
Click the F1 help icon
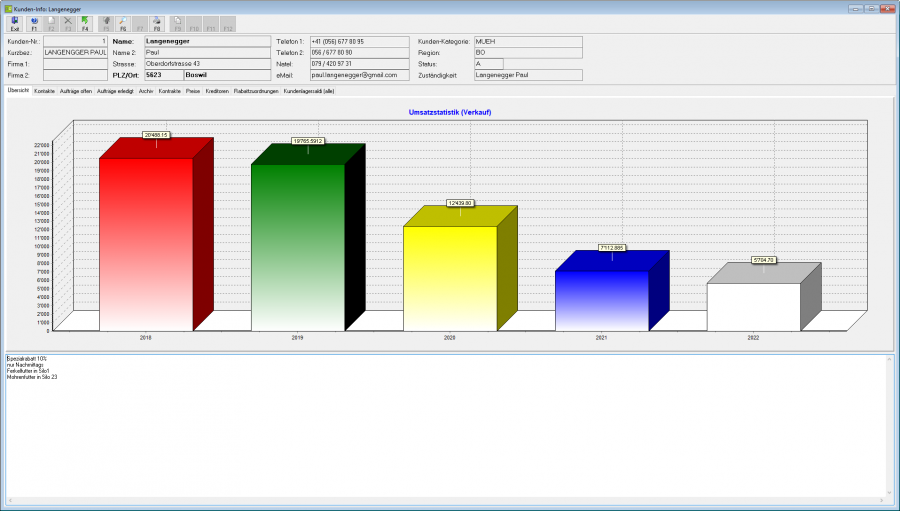[x=34, y=24]
